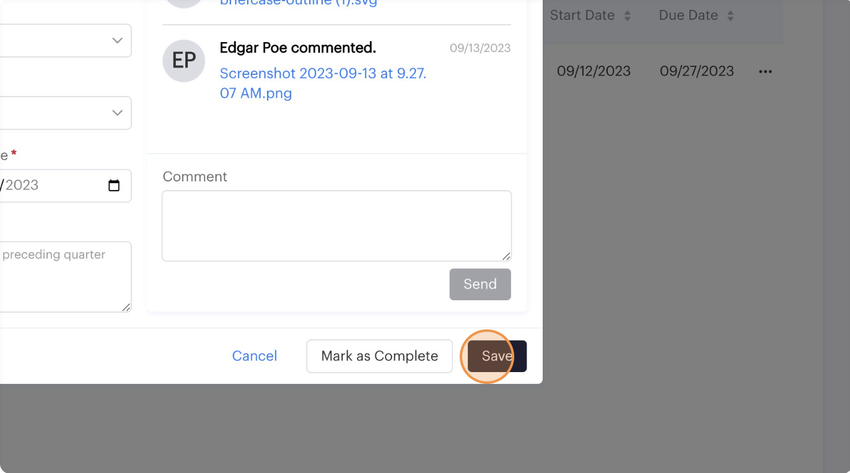Open the three-dots row actions menu
850x473 pixels.
(x=766, y=72)
